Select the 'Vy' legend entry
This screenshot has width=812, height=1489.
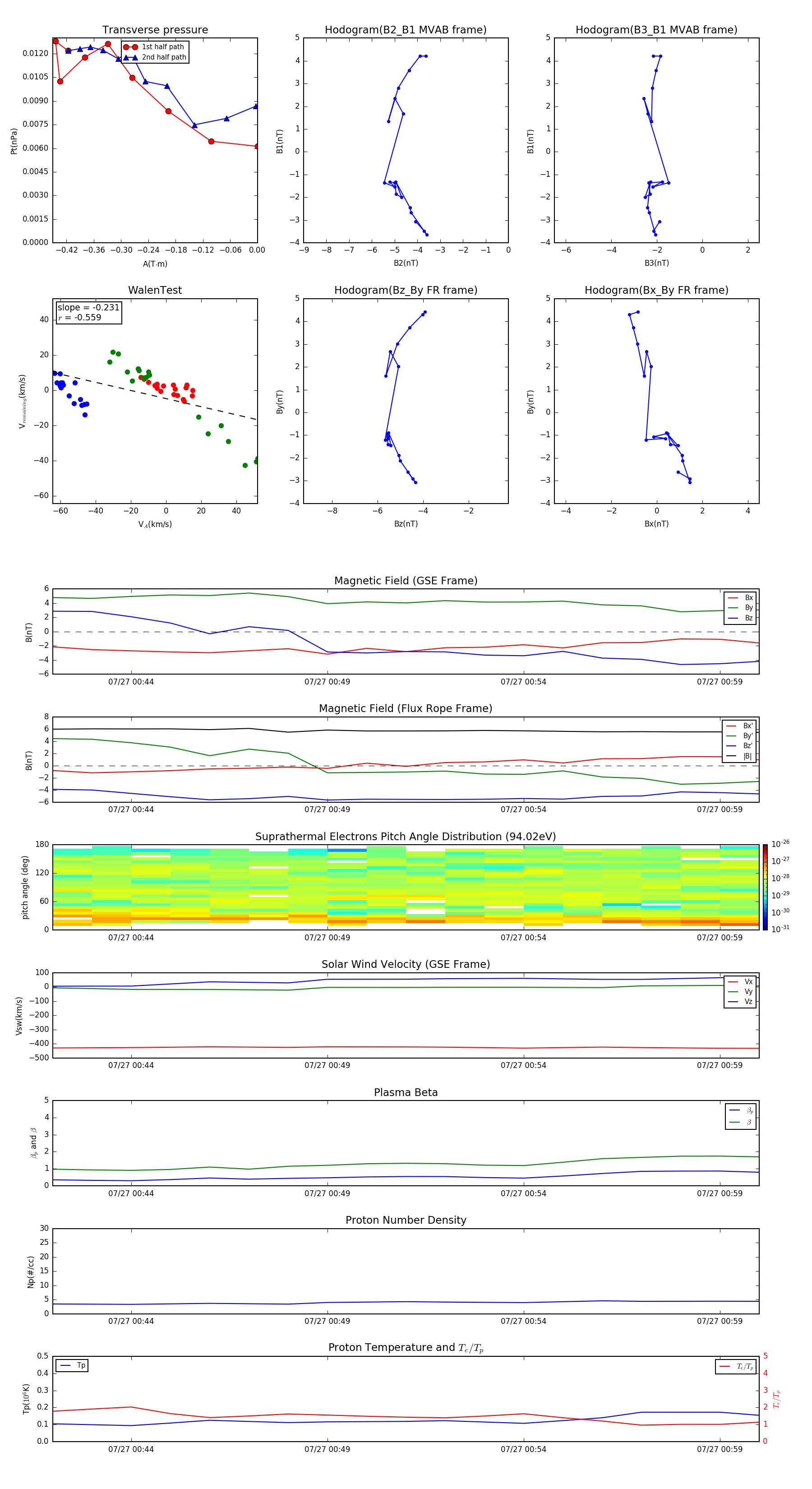click(x=740, y=991)
